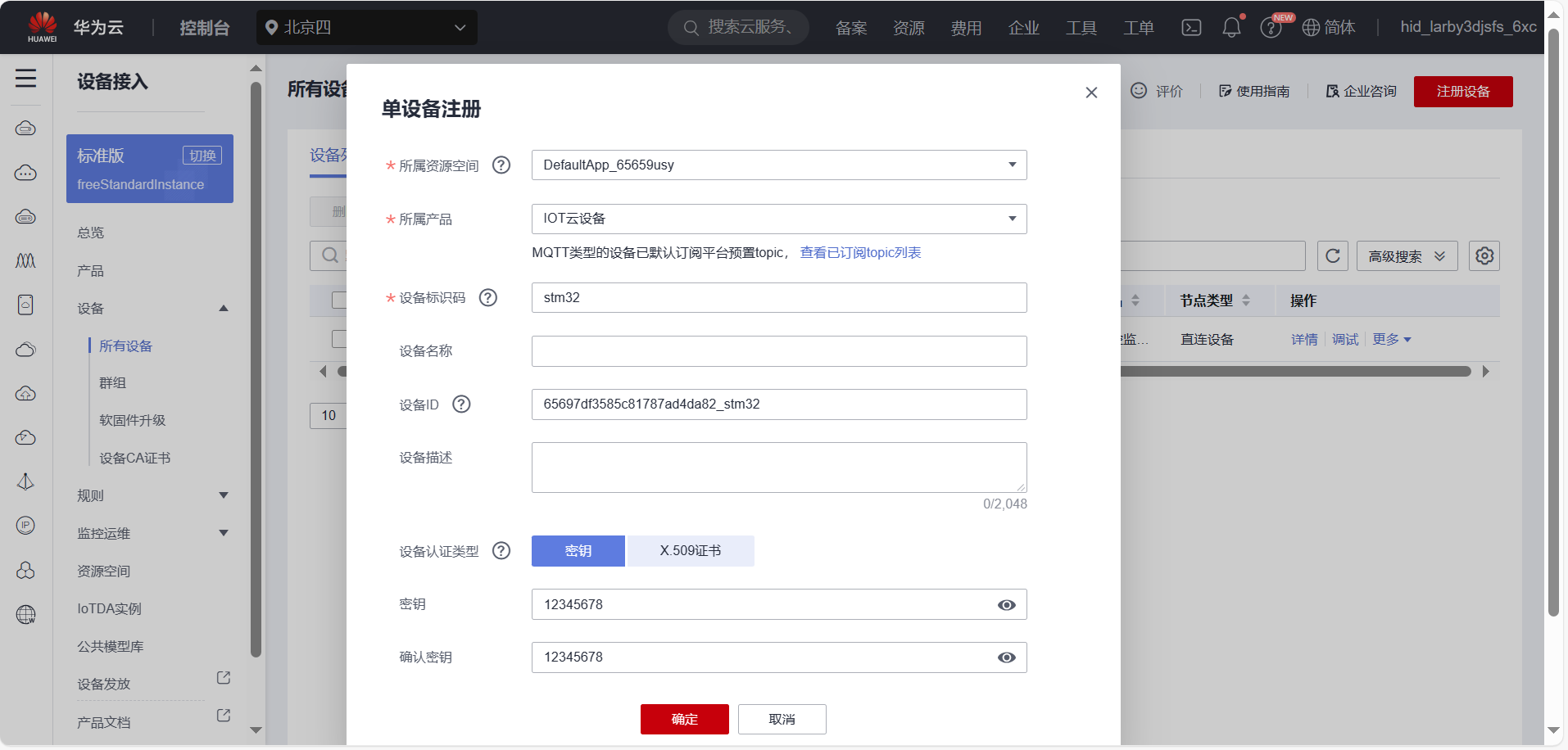Go to 群组 under 设备
This screenshot has width=1568, height=750.
(x=112, y=382)
